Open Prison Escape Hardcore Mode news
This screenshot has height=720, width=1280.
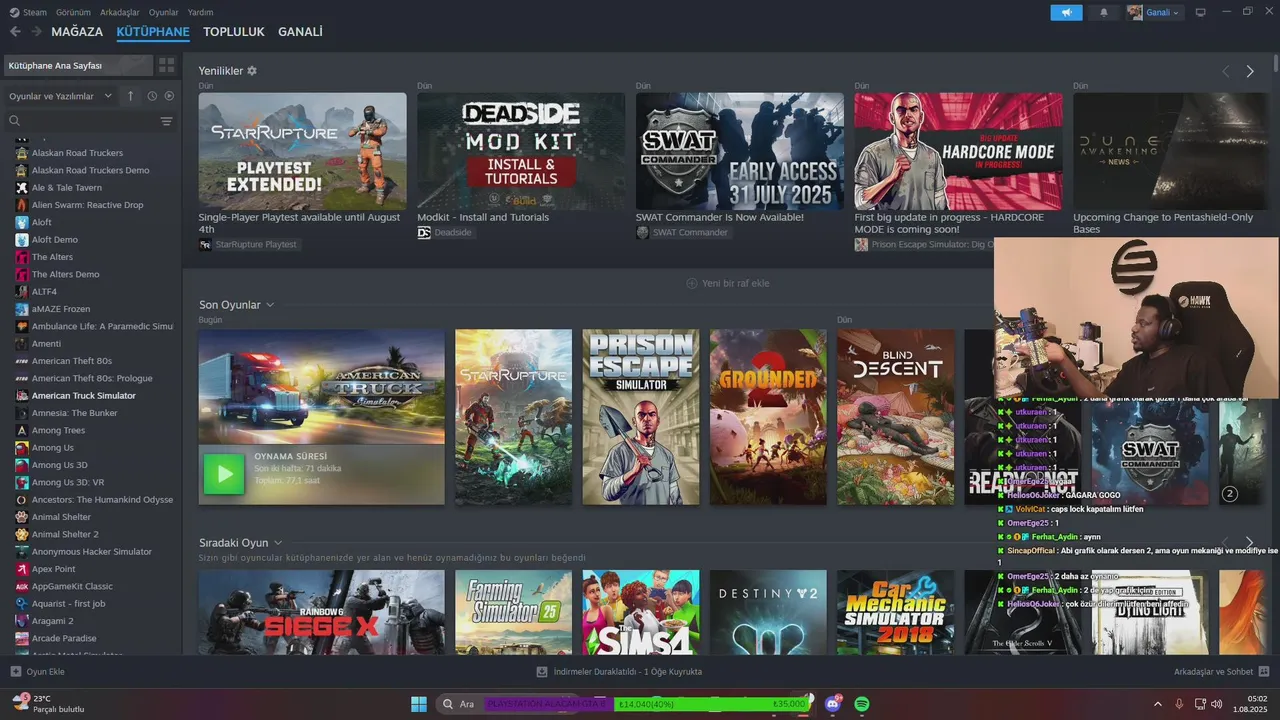click(958, 151)
